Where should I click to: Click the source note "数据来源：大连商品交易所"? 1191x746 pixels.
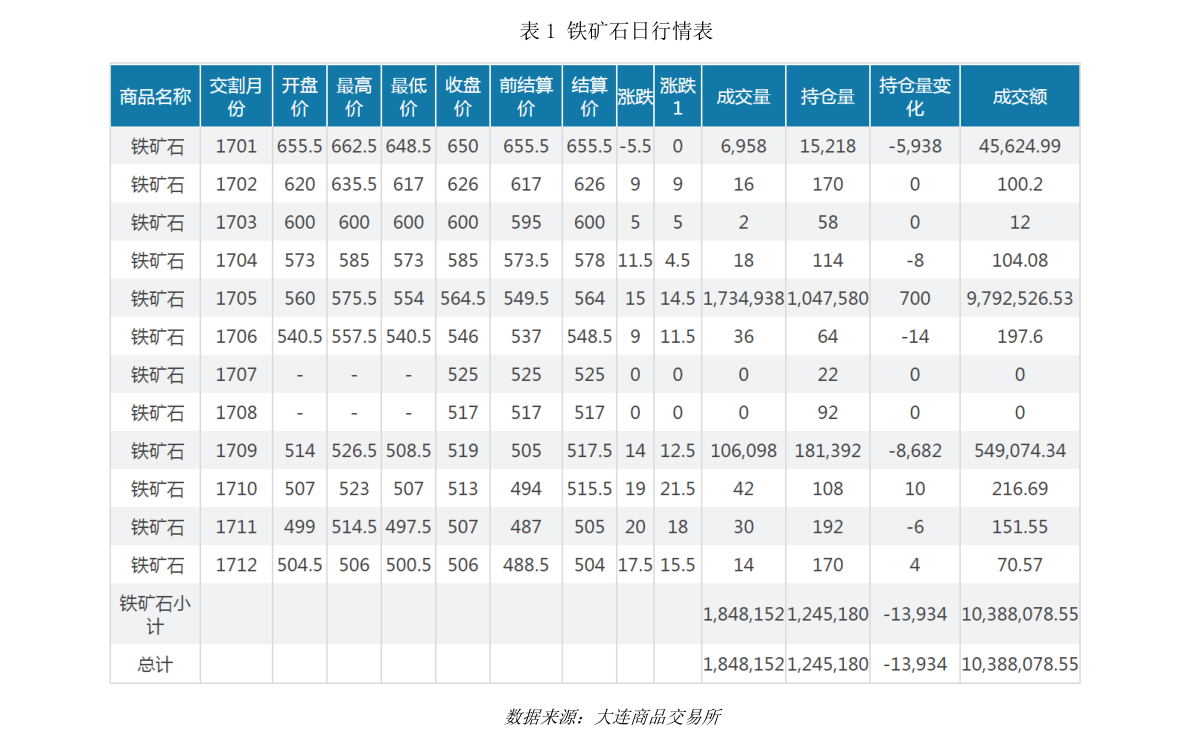[612, 716]
